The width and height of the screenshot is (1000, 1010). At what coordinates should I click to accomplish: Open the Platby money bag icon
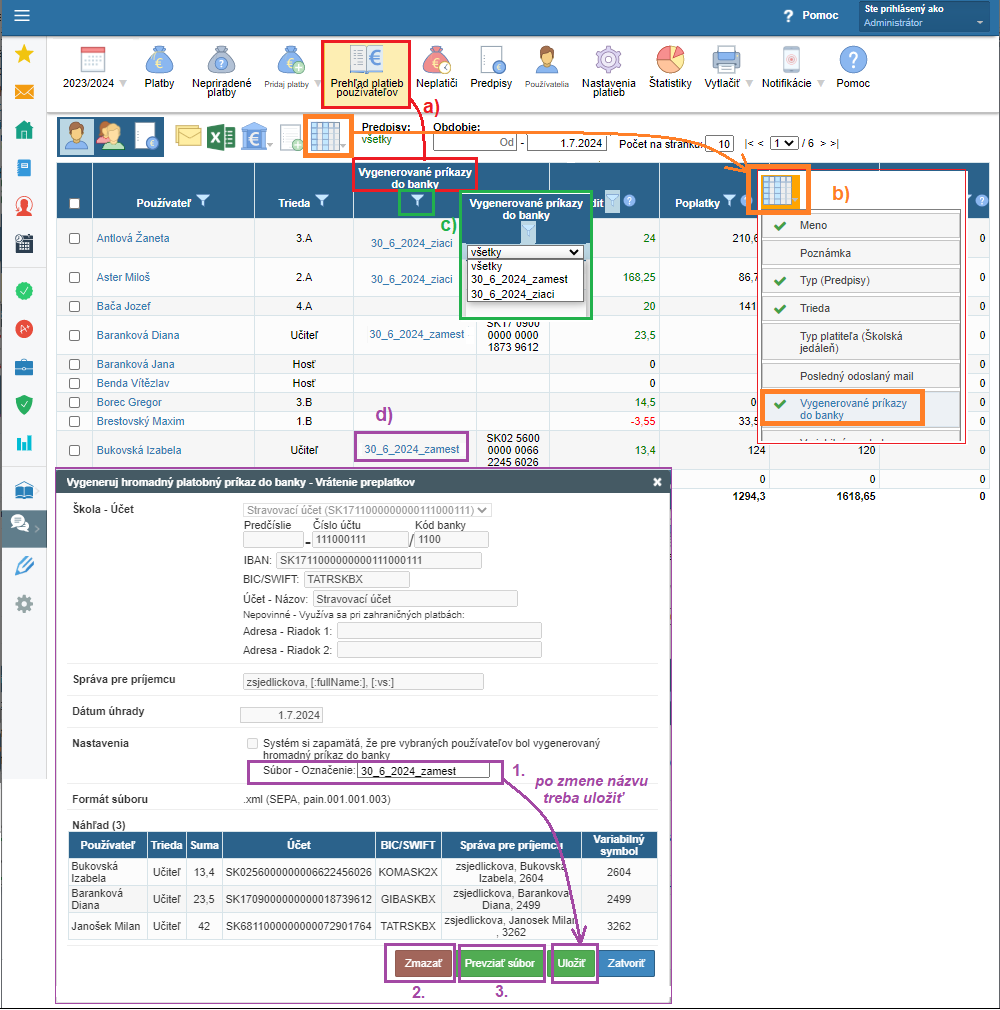[x=159, y=61]
